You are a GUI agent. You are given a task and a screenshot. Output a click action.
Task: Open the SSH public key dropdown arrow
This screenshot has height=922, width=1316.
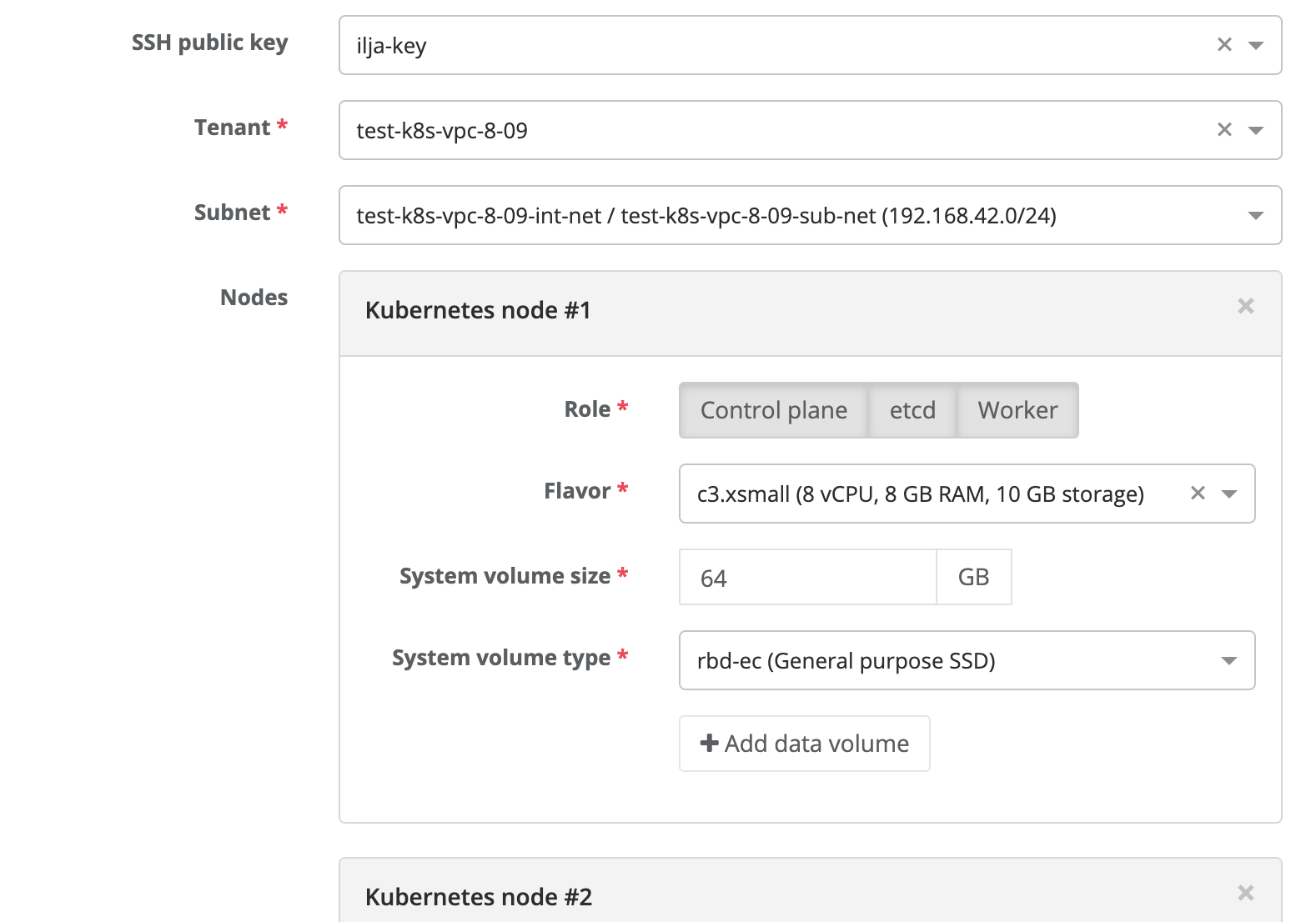click(x=1256, y=46)
